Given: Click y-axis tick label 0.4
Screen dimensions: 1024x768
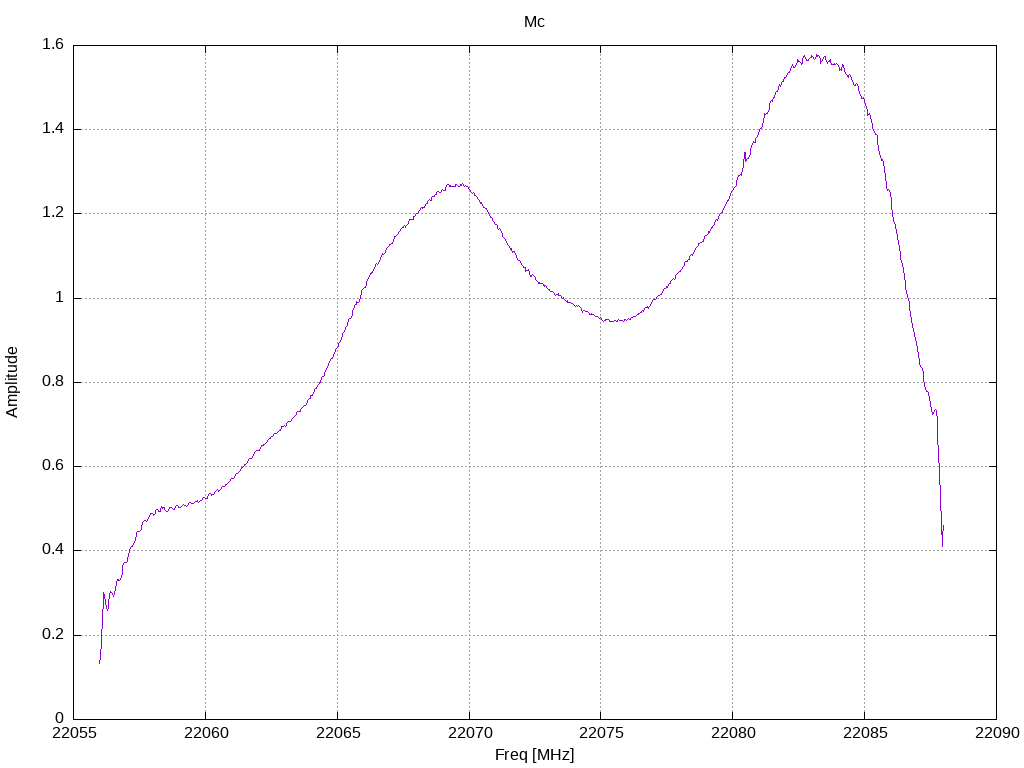Looking at the screenshot, I should [x=53, y=551].
